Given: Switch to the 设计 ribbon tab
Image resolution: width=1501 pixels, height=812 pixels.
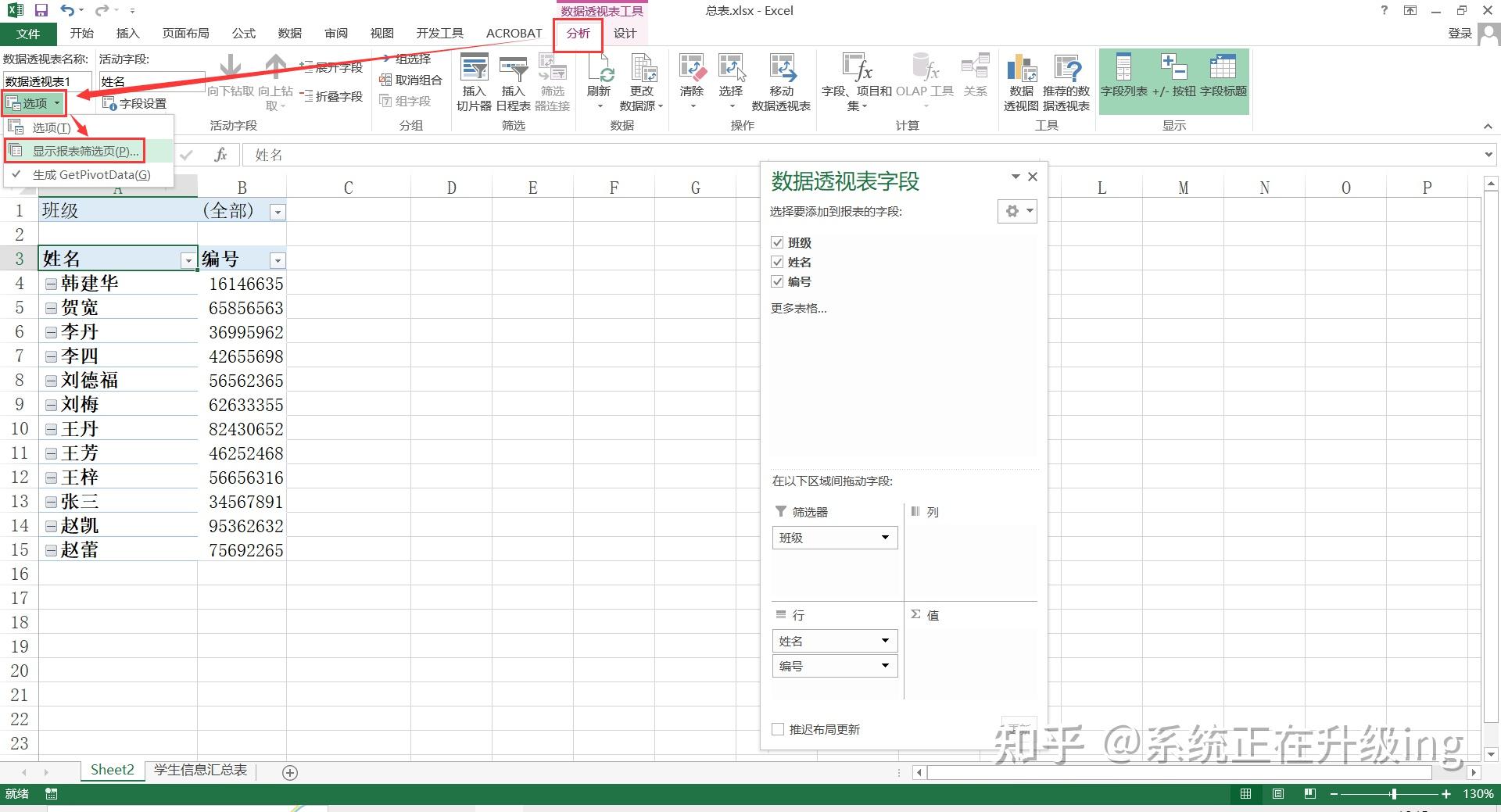Looking at the screenshot, I should 625,33.
